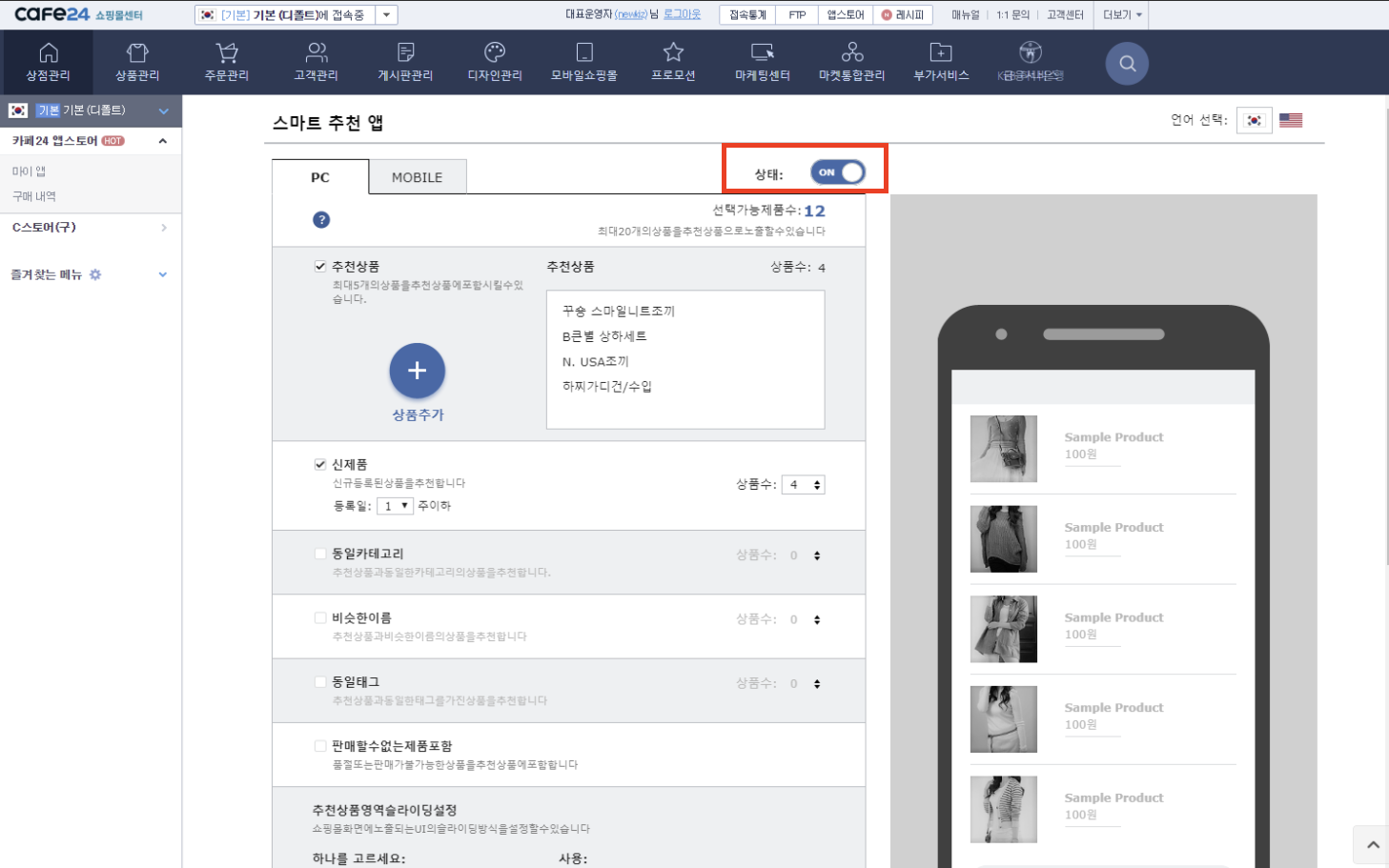Click the gear icon beside 즐겨찾는 메뉴
Screen dimensions: 1389x868
tap(95, 274)
